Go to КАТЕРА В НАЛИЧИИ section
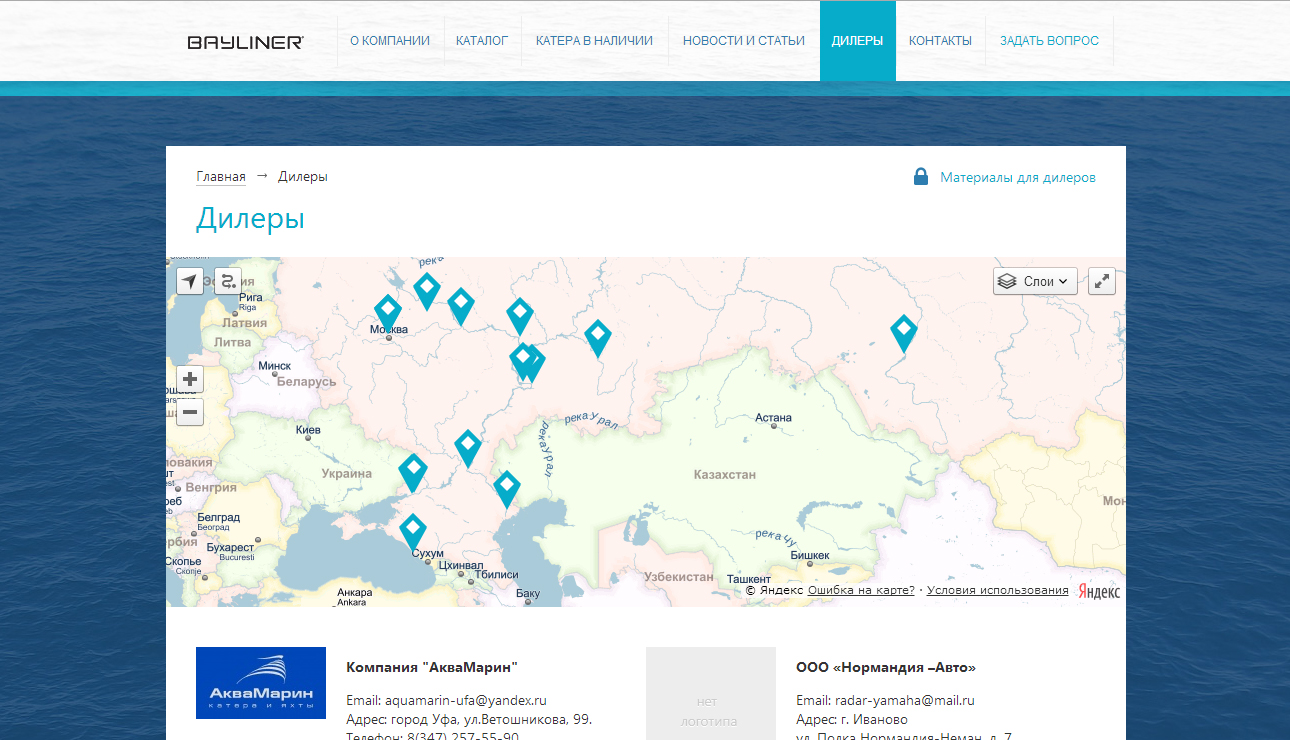Viewport: 1290px width, 740px height. (x=594, y=41)
